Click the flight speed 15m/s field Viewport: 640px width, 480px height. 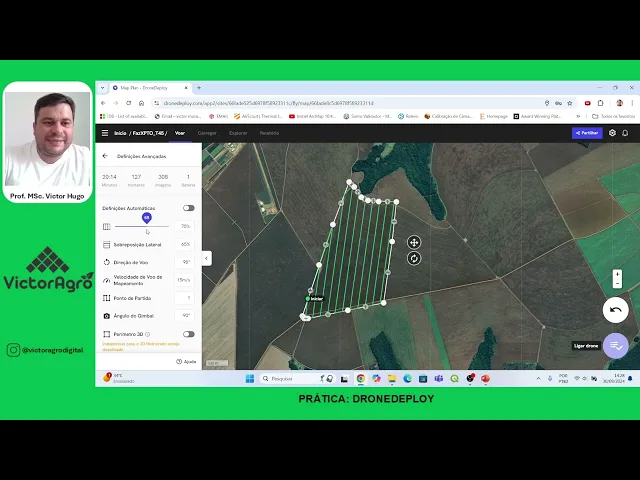point(184,280)
